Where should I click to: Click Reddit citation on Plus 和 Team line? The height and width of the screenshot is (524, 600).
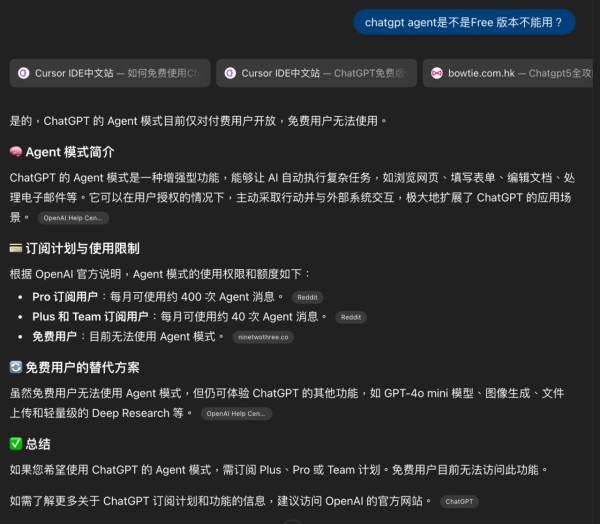351,317
